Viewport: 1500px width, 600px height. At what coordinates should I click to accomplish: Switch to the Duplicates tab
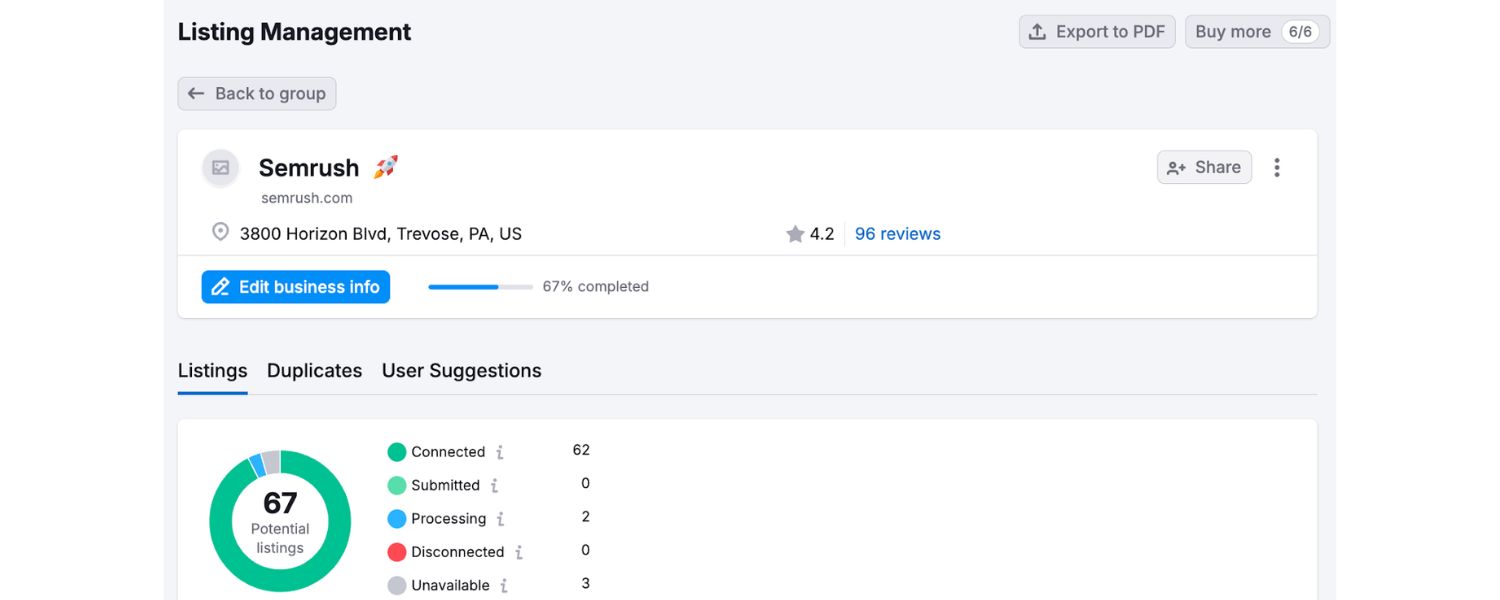click(x=314, y=370)
